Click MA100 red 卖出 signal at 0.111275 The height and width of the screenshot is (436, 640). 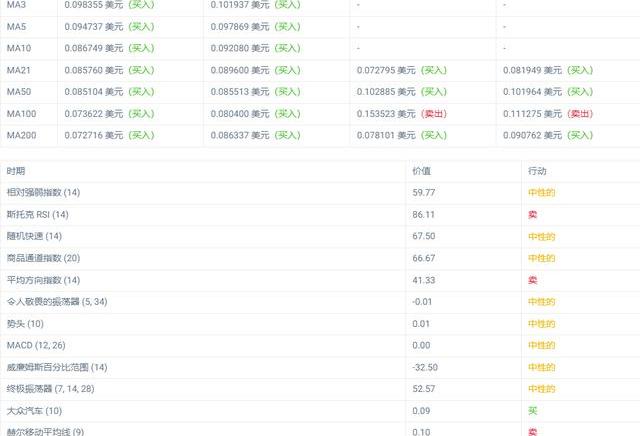click(579, 114)
